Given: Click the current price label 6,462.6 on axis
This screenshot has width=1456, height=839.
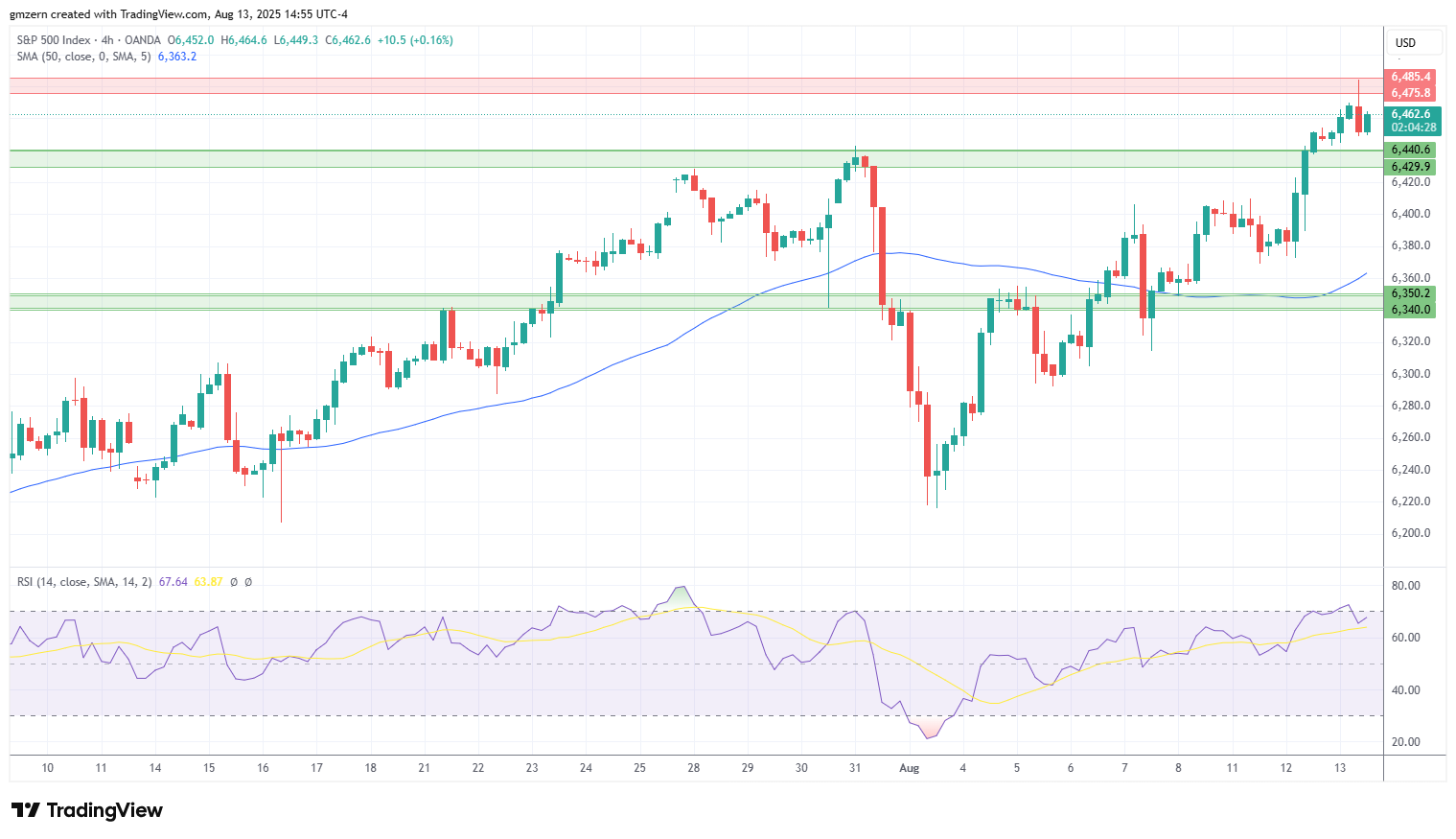Looking at the screenshot, I should click(x=1411, y=114).
